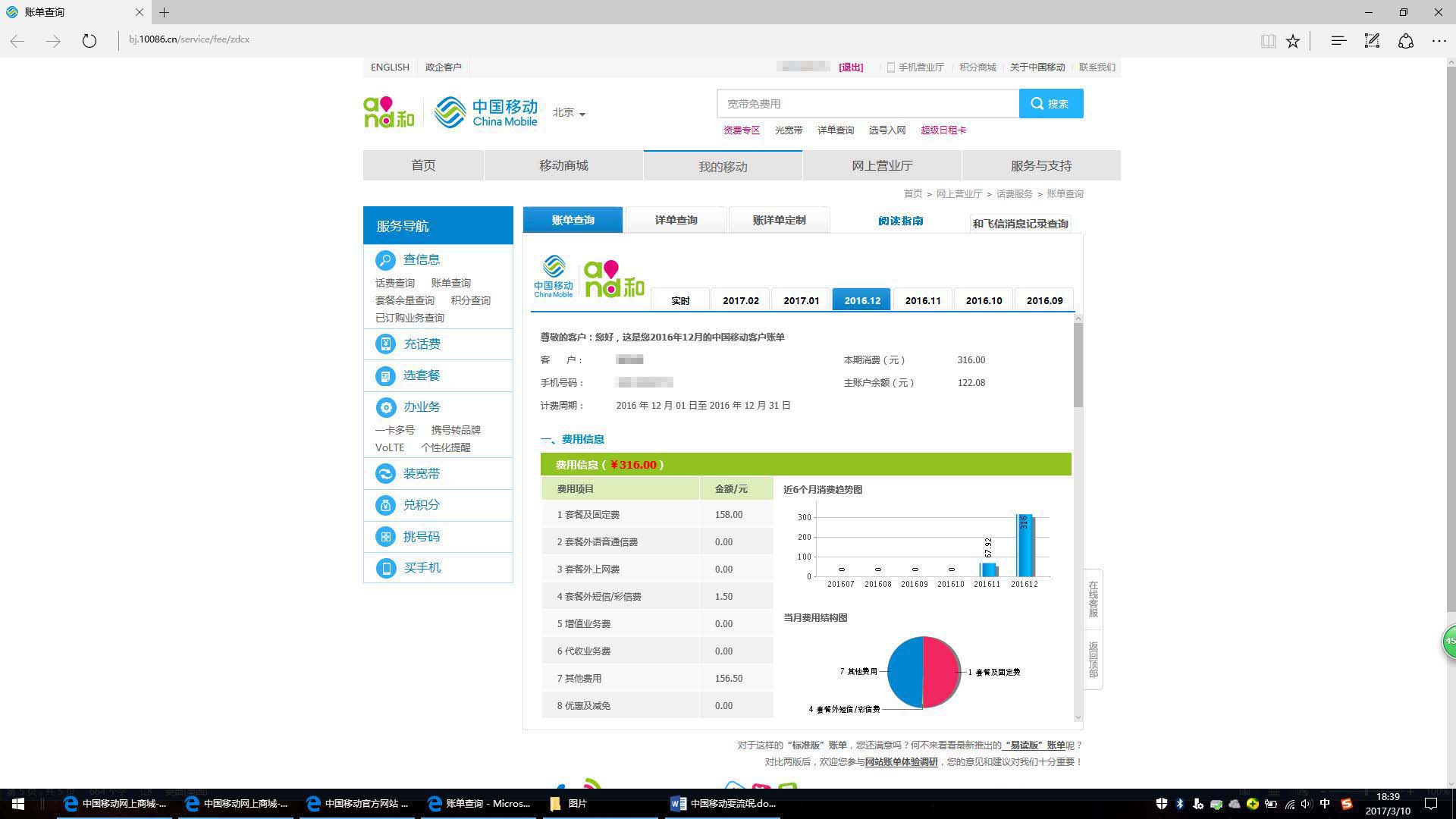This screenshot has height=819, width=1456.
Task: Click the 手机营业厅 top link
Action: coord(915,67)
